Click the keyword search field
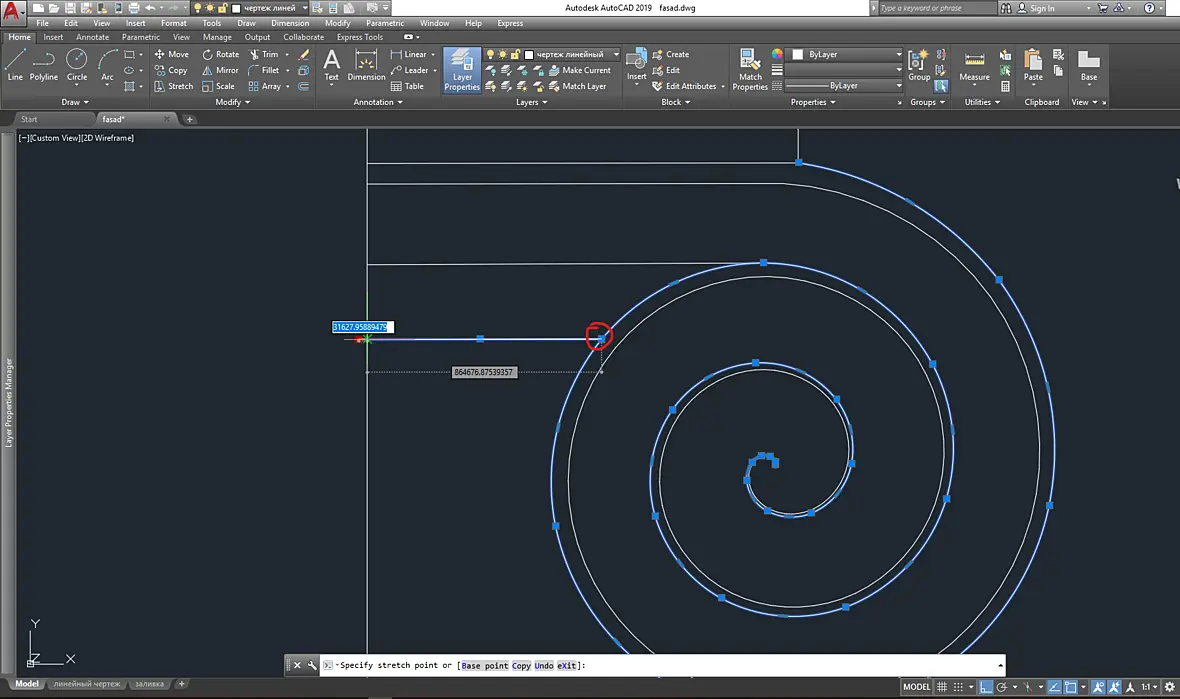This screenshot has width=1180, height=699. (x=937, y=8)
